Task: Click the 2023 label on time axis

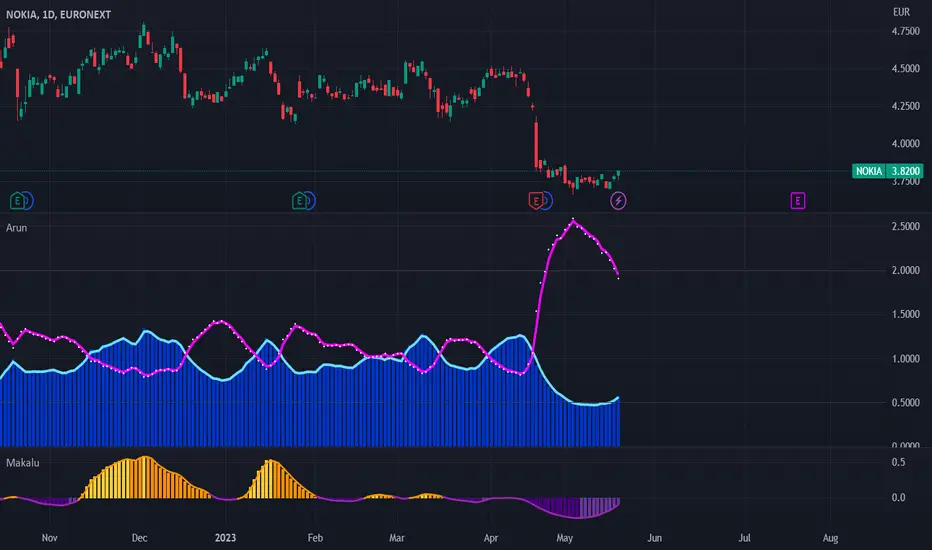Action: pyautogui.click(x=225, y=538)
